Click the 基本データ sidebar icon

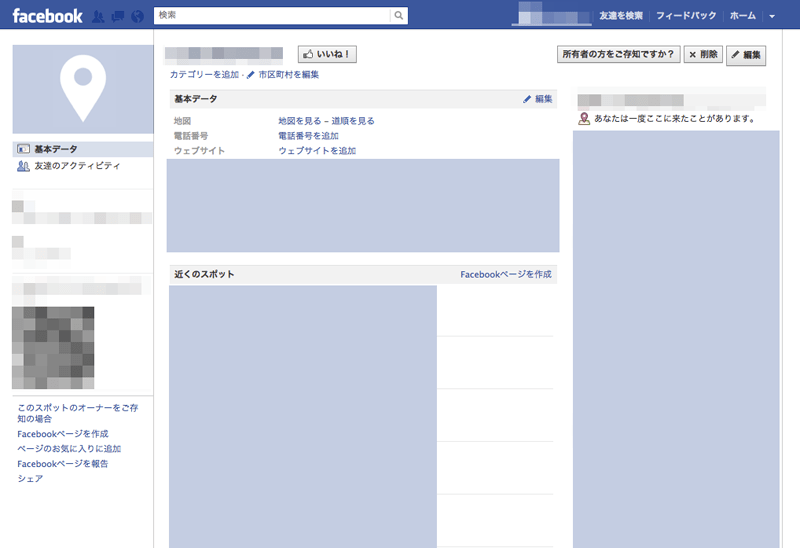pyautogui.click(x=23, y=149)
